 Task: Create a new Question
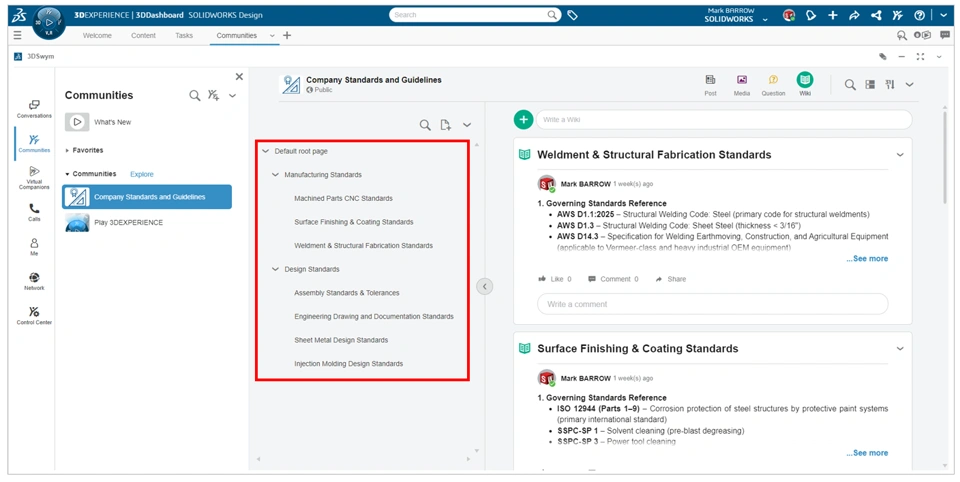[x=773, y=85]
